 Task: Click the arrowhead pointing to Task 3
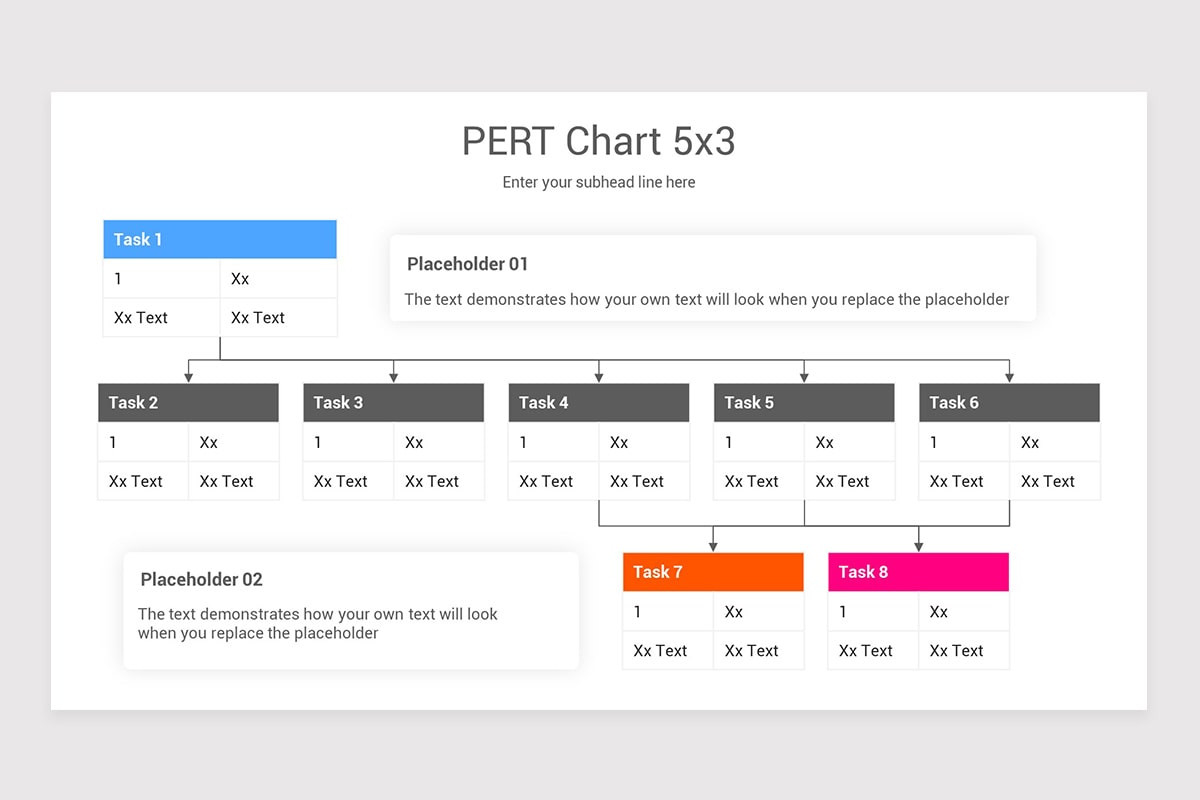pos(393,377)
